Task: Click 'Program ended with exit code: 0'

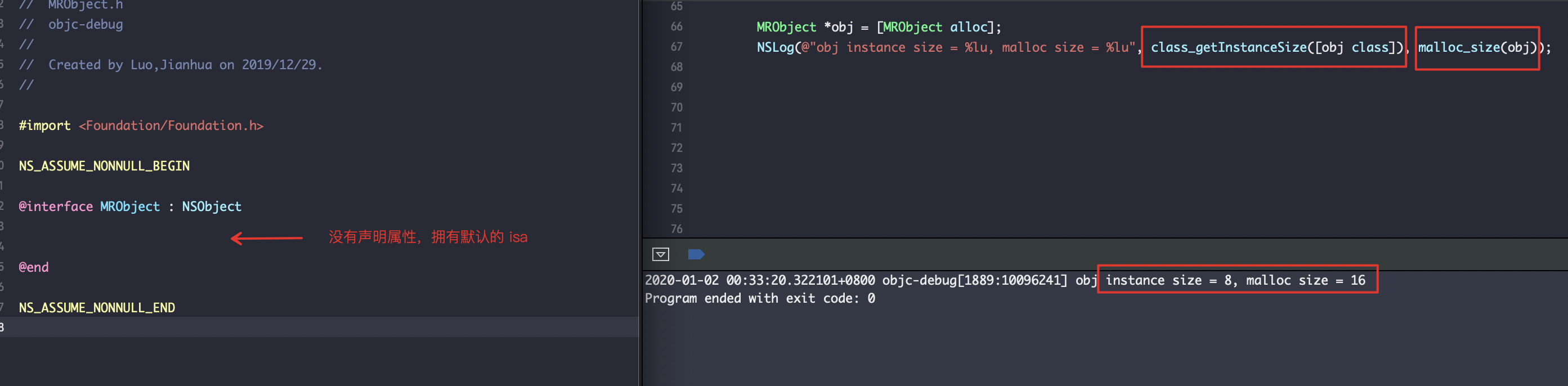Action: [x=760, y=298]
